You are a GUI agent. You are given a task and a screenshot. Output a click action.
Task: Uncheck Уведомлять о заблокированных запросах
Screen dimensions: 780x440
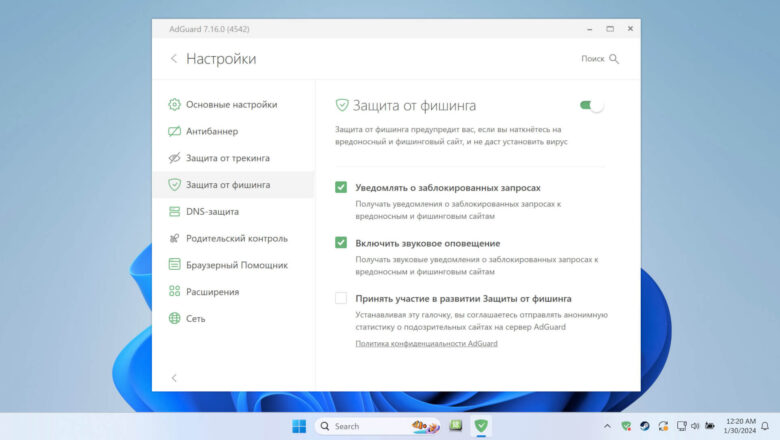(341, 187)
